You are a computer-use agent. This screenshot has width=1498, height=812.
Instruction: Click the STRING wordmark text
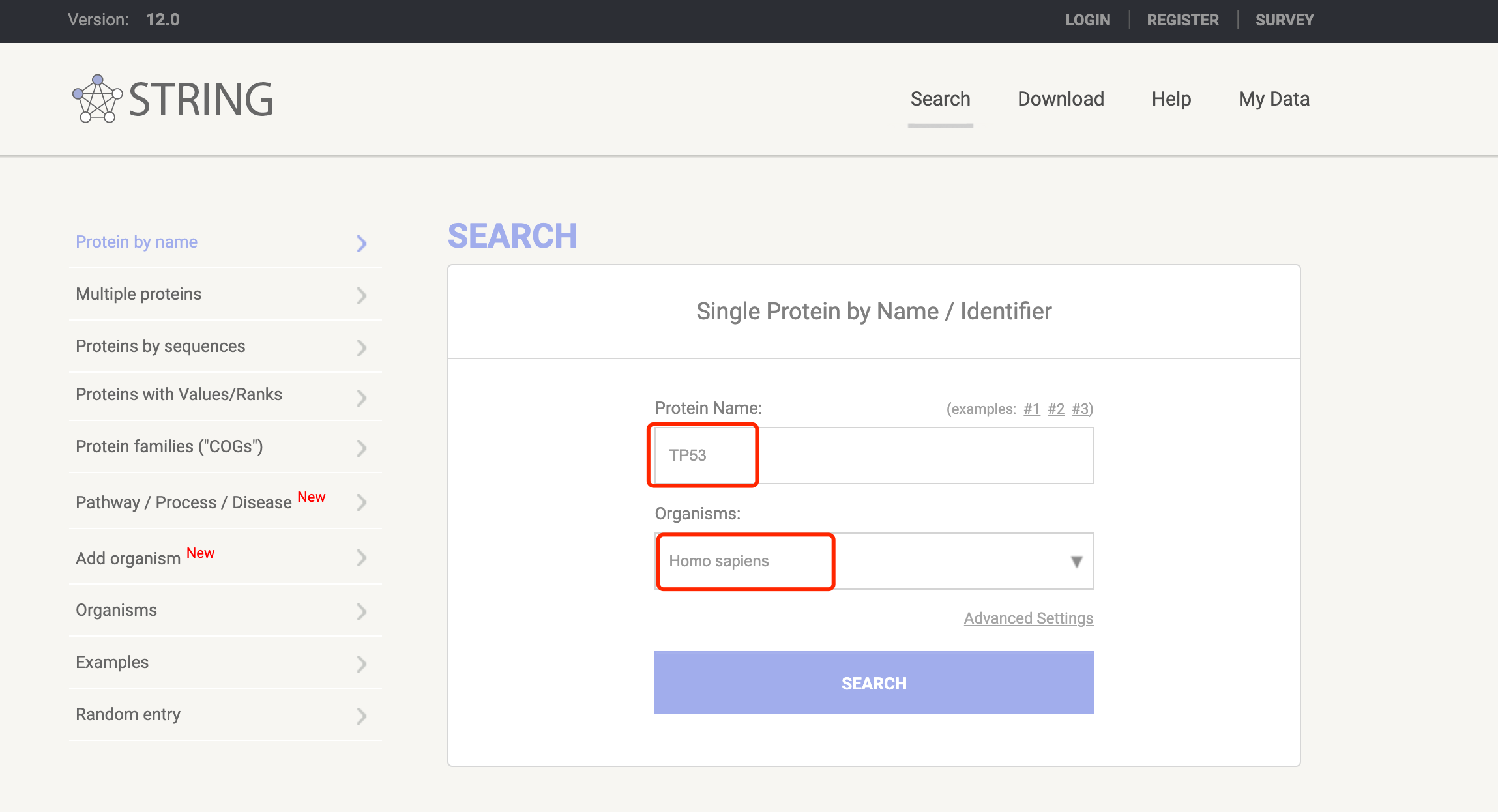tap(201, 100)
